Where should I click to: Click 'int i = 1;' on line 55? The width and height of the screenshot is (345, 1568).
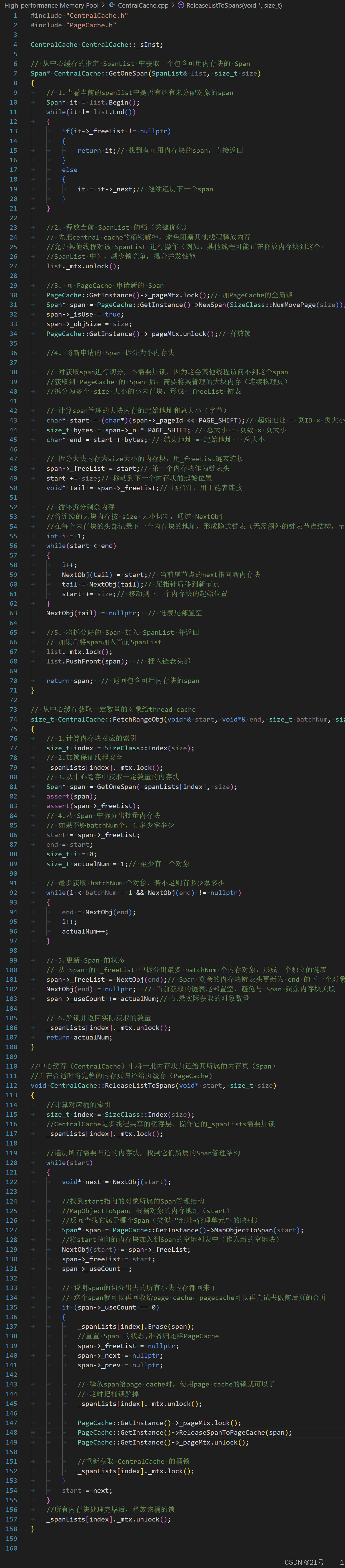(x=66, y=536)
